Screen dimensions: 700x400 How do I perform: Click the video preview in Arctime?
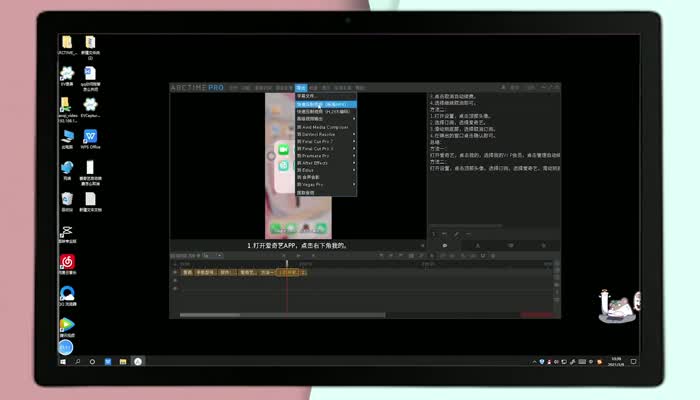point(298,166)
